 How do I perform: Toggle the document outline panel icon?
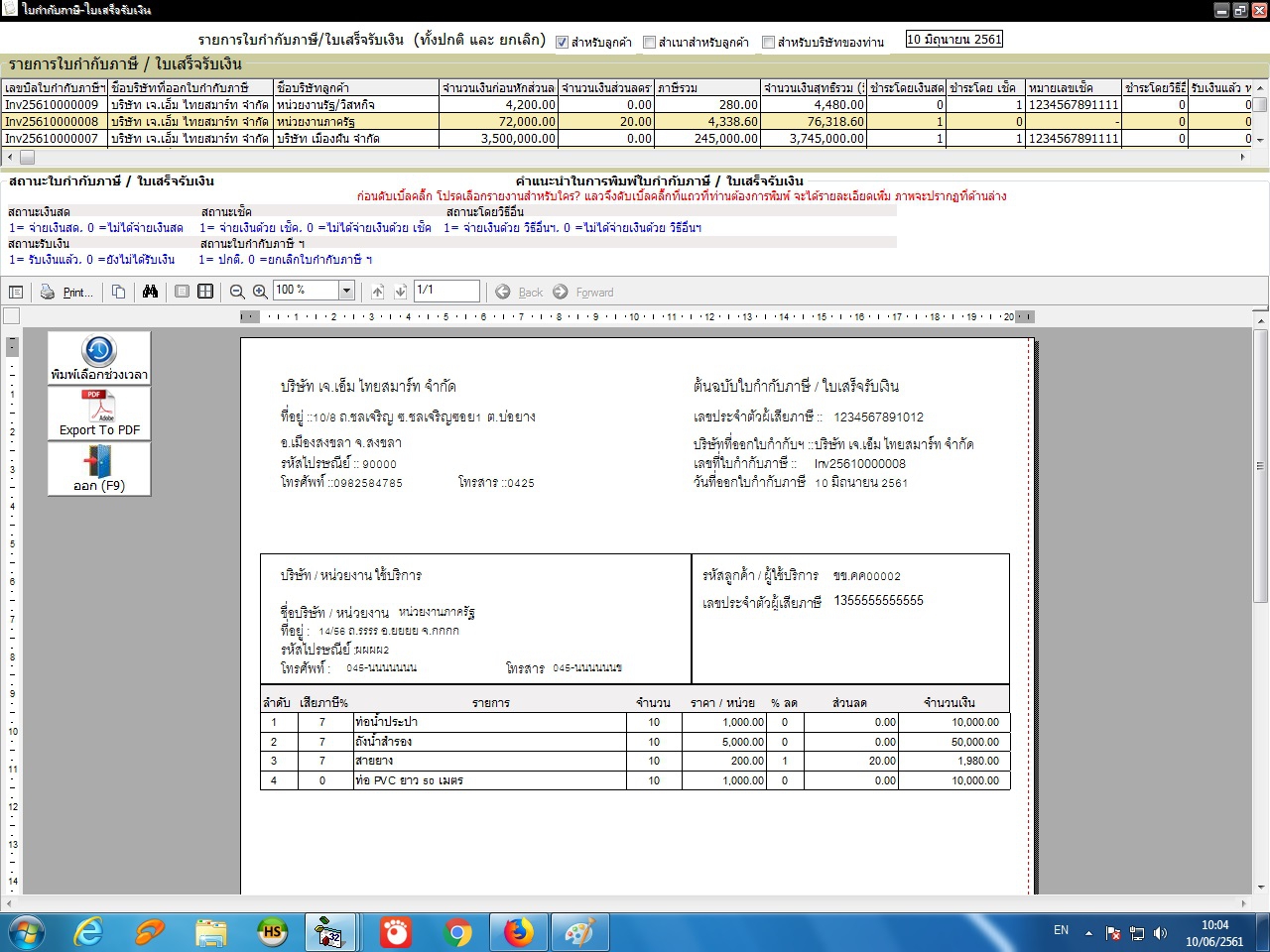(x=16, y=292)
